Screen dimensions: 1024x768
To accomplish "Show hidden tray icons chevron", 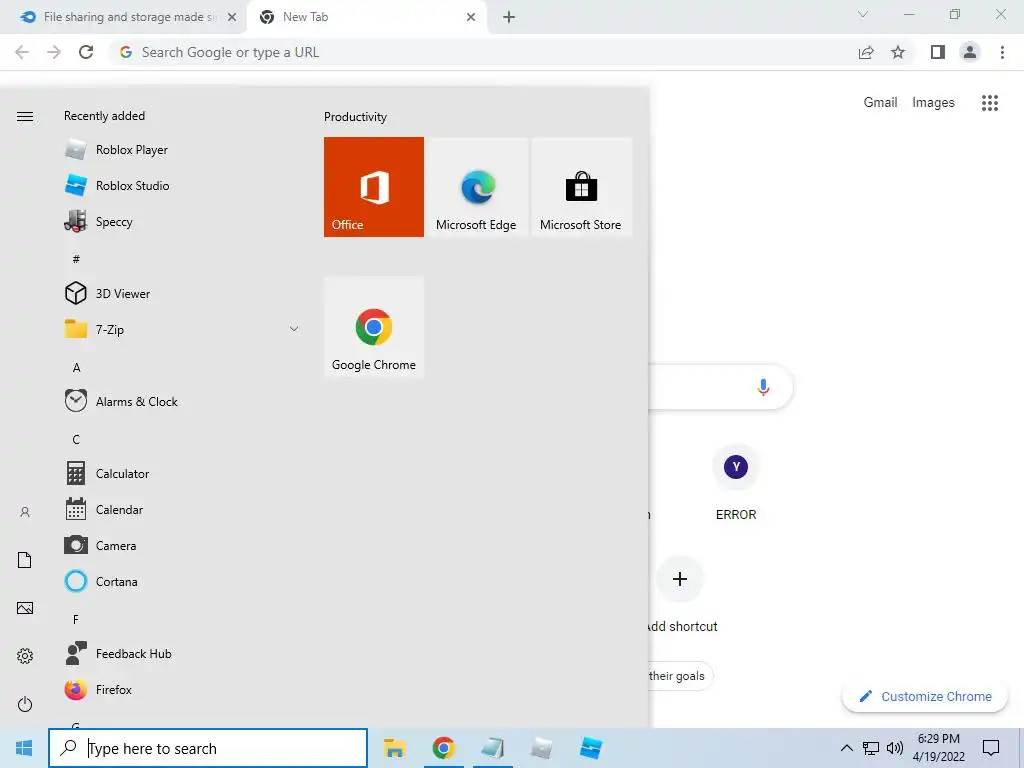I will [846, 748].
